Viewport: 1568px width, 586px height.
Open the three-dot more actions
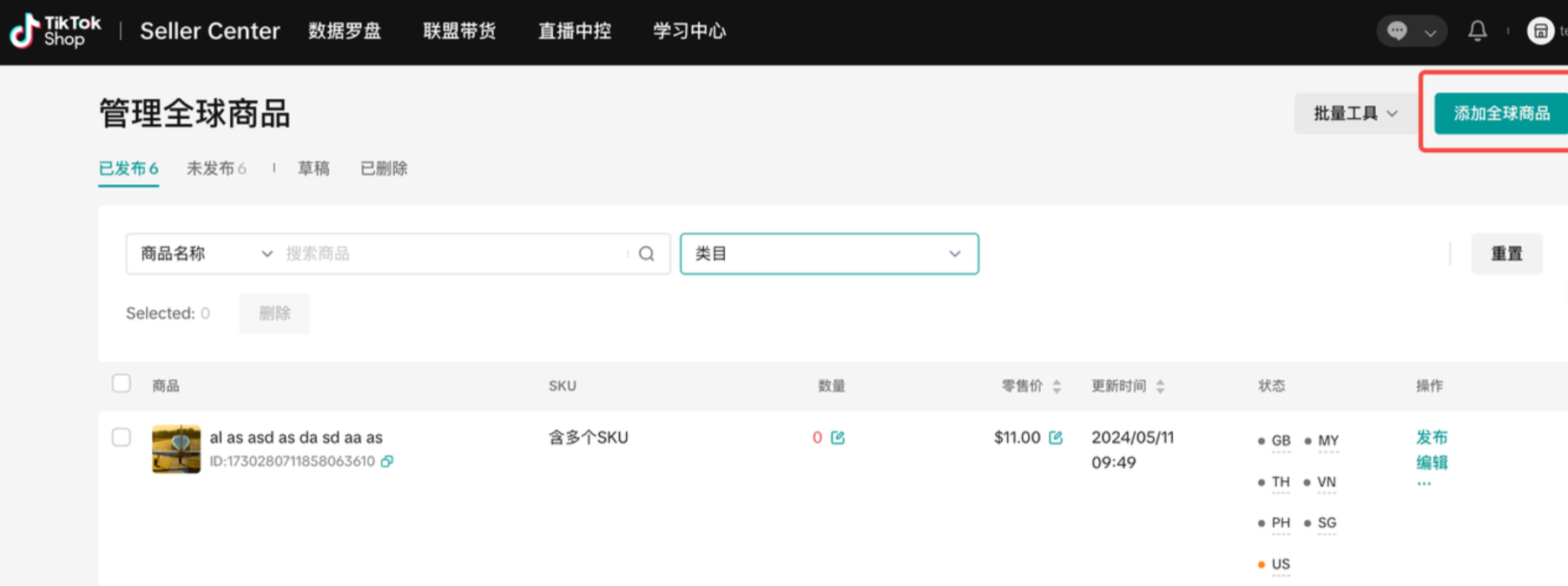pos(1424,484)
